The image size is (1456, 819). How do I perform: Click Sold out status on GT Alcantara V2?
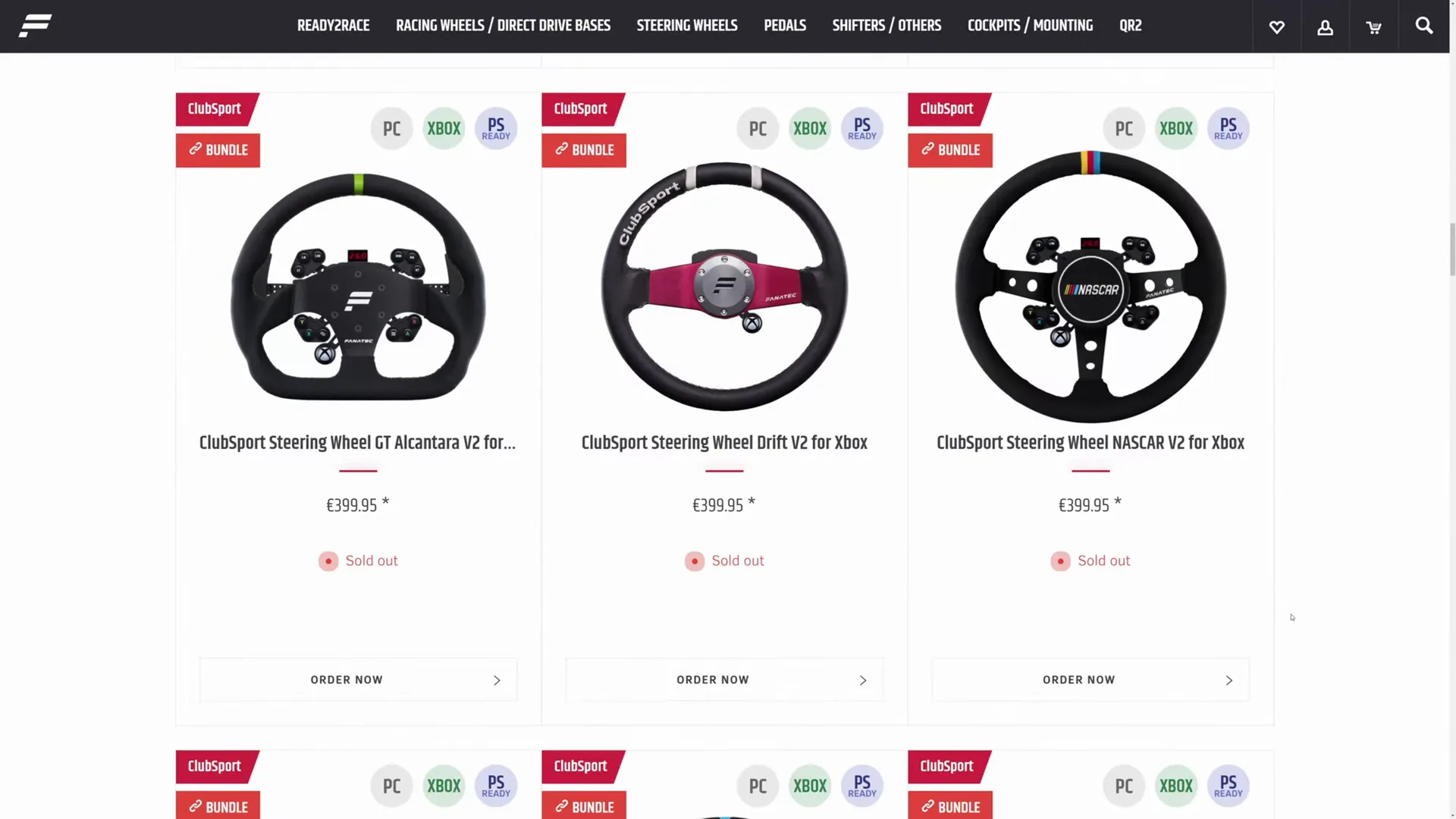coord(358,561)
